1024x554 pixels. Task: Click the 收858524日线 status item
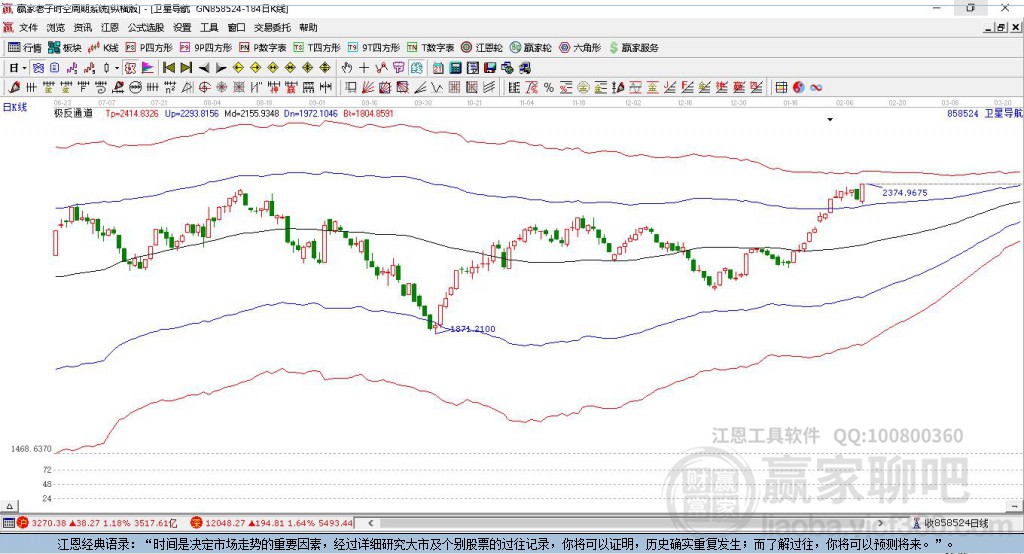coord(951,523)
